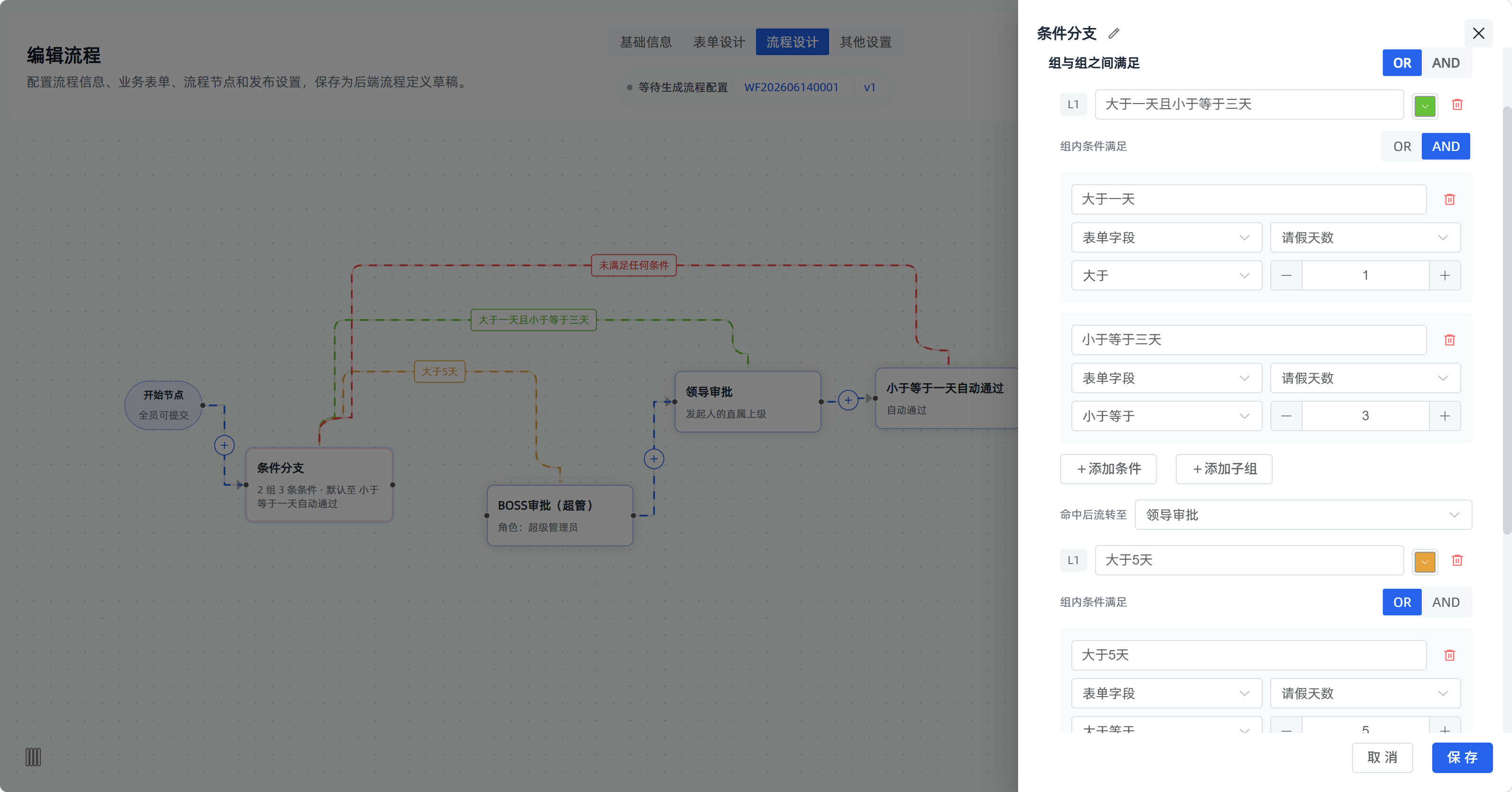1512x792 pixels.
Task: Focus the 小于等于三天 condition name field
Action: 1248,339
